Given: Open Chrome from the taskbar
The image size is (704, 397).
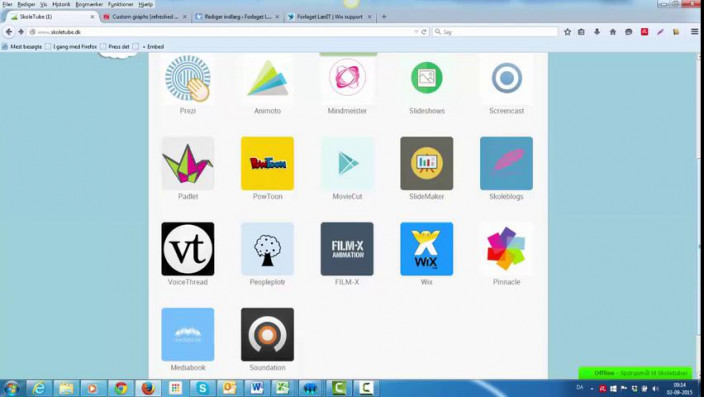Looking at the screenshot, I should [120, 388].
